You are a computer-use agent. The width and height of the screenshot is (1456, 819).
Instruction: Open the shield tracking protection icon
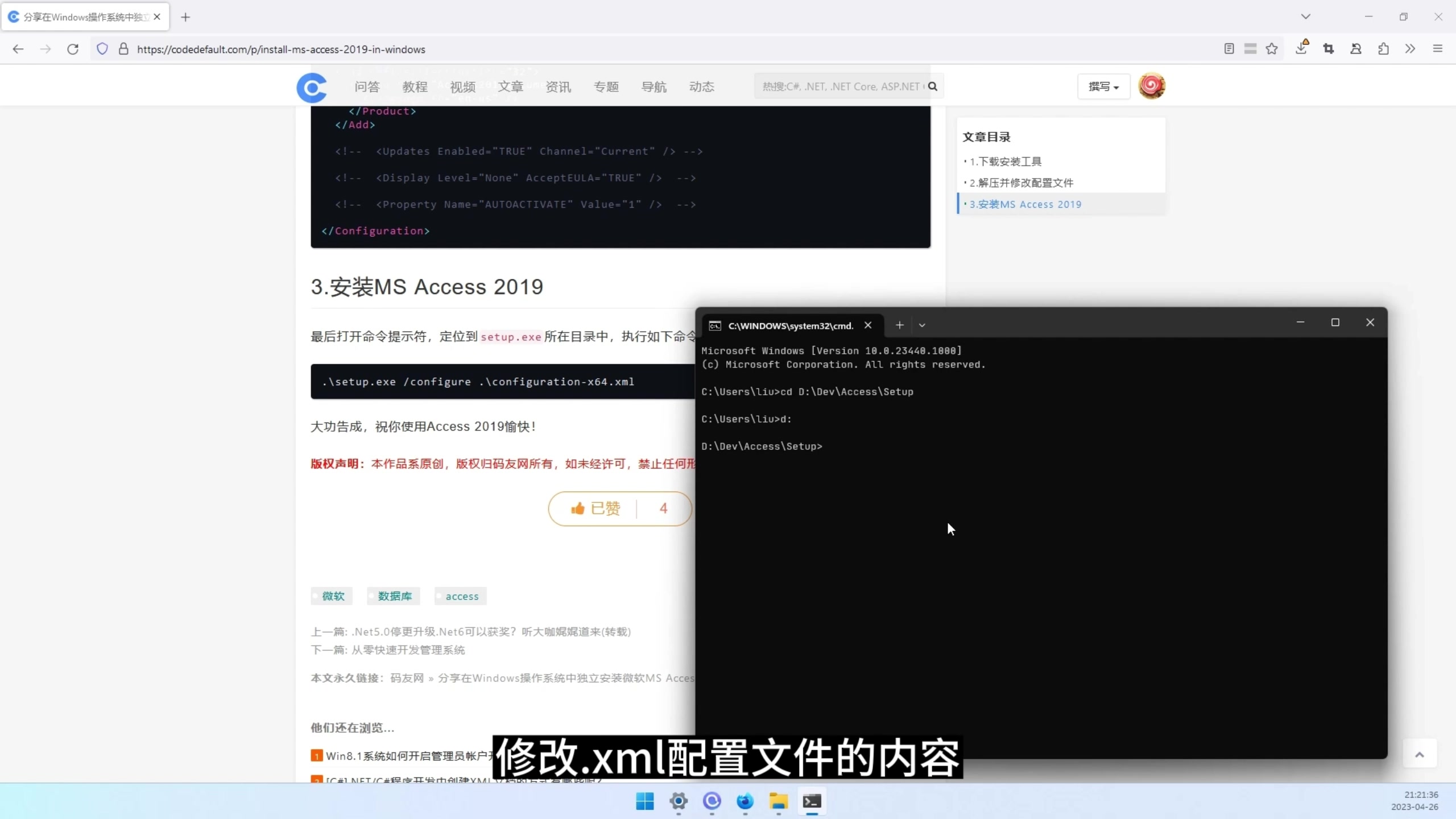point(102,49)
